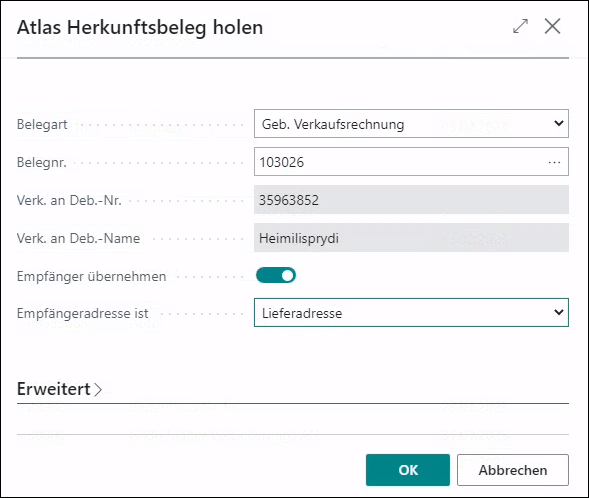
Task: Toggle off Empfänger übernehmen switch
Action: point(276,275)
